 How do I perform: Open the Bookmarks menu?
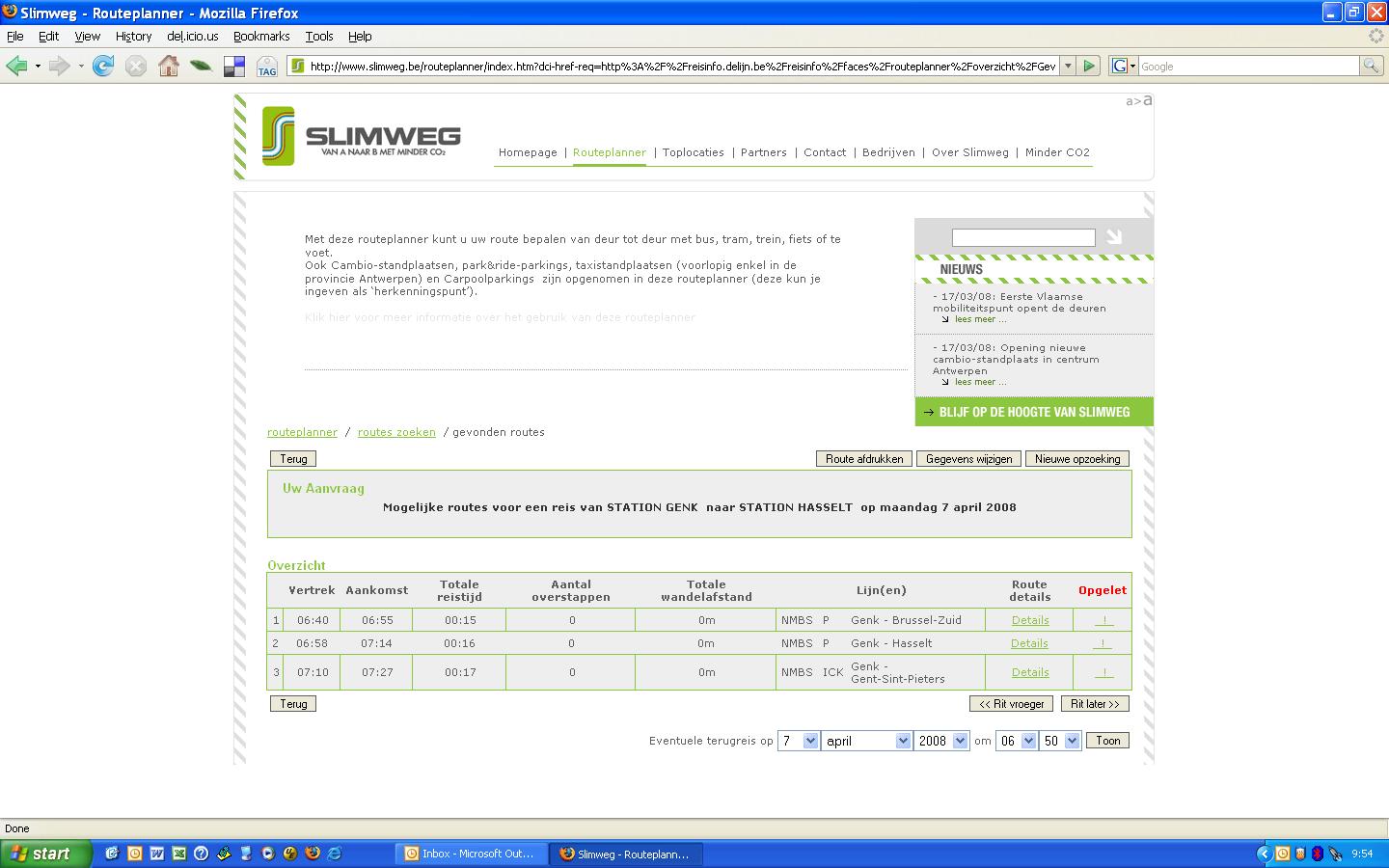(x=261, y=36)
